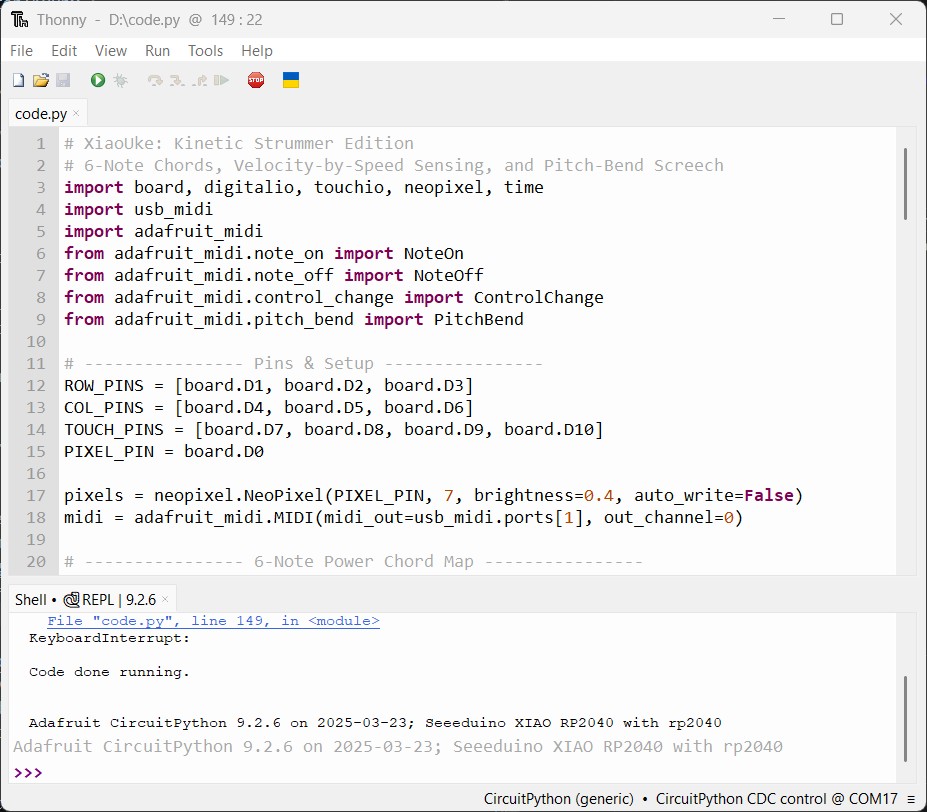The width and height of the screenshot is (927, 812).
Task: Close the Shell pane with its × button
Action: 164,598
